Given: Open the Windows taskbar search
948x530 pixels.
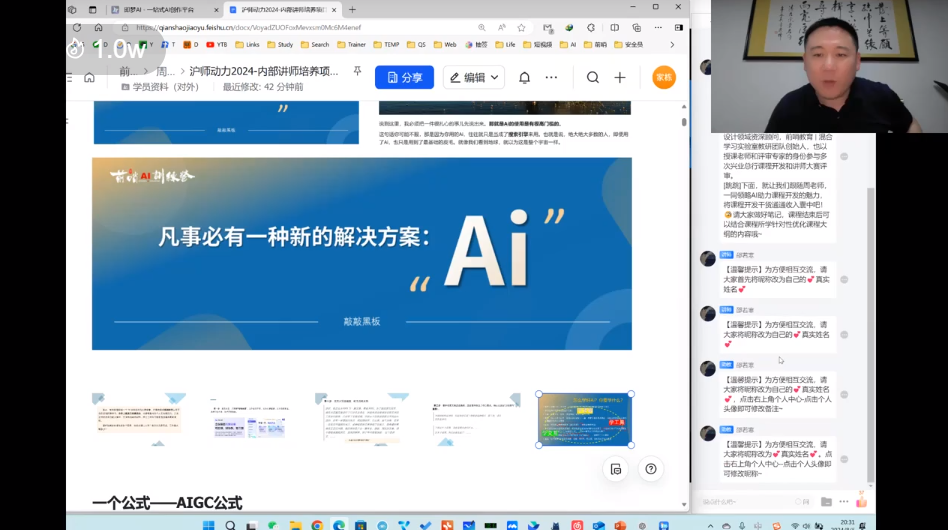Looking at the screenshot, I should 230,525.
